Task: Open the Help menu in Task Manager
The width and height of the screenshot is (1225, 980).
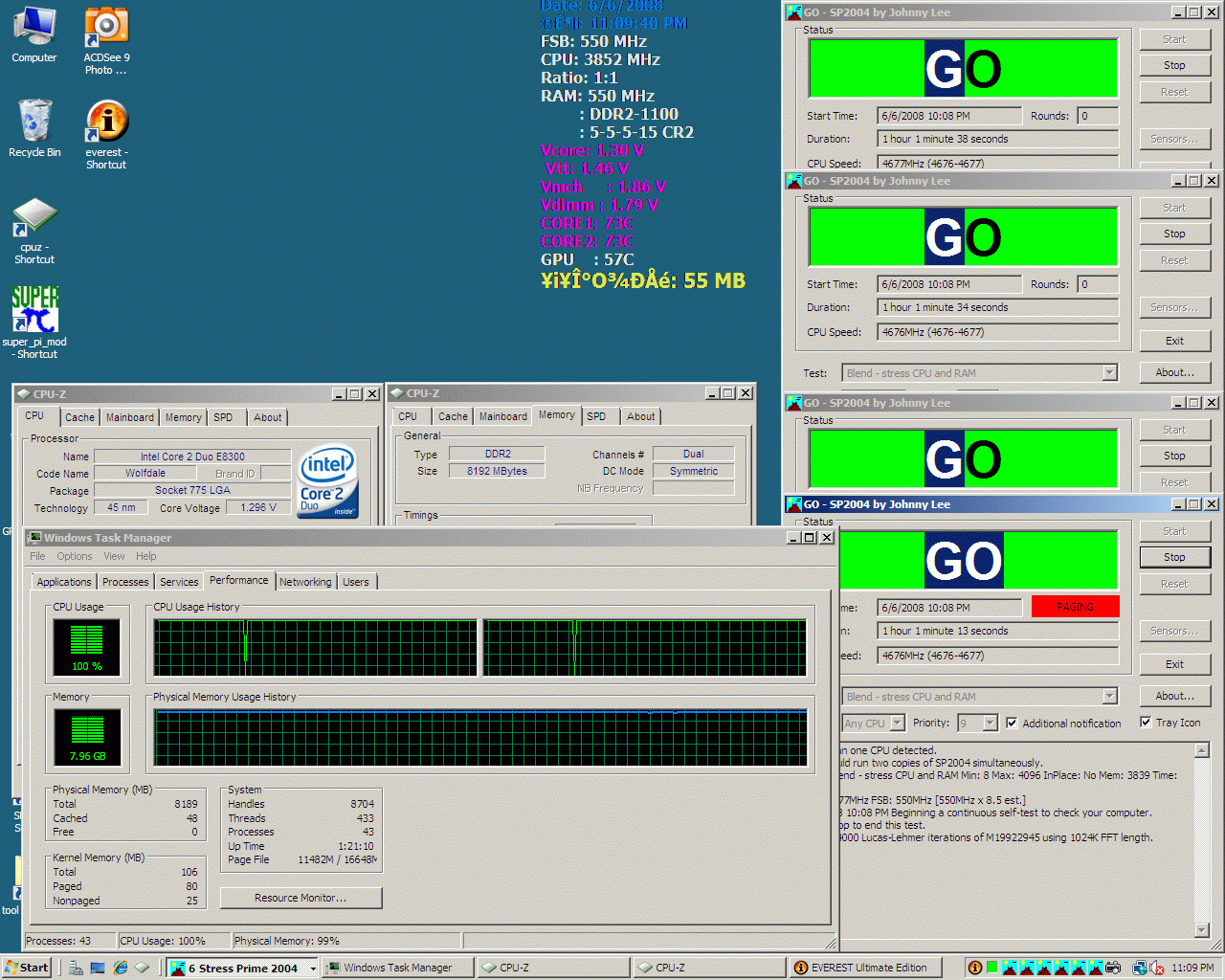Action: [x=145, y=556]
